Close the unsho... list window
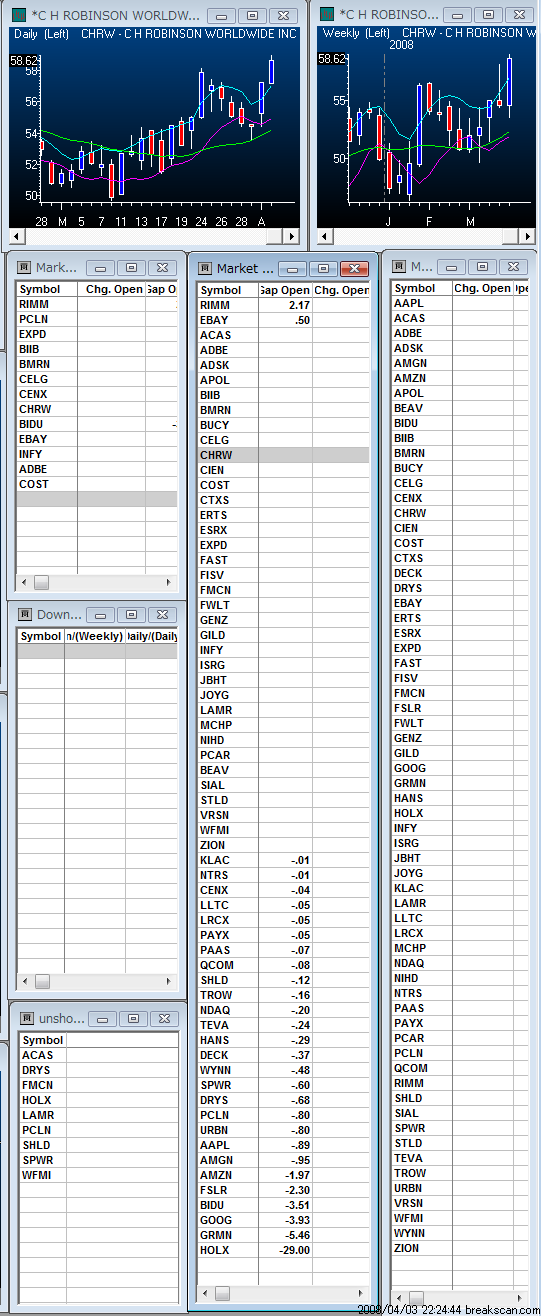The width and height of the screenshot is (541, 1316). 164,1019
